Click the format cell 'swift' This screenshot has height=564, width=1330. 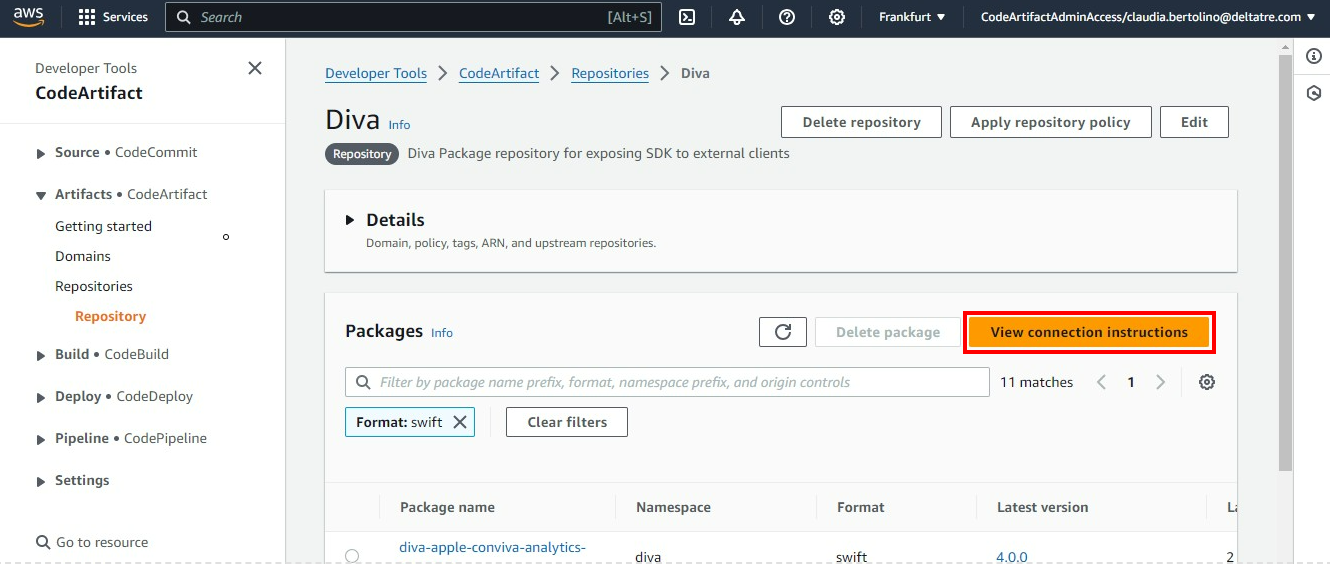click(852, 557)
